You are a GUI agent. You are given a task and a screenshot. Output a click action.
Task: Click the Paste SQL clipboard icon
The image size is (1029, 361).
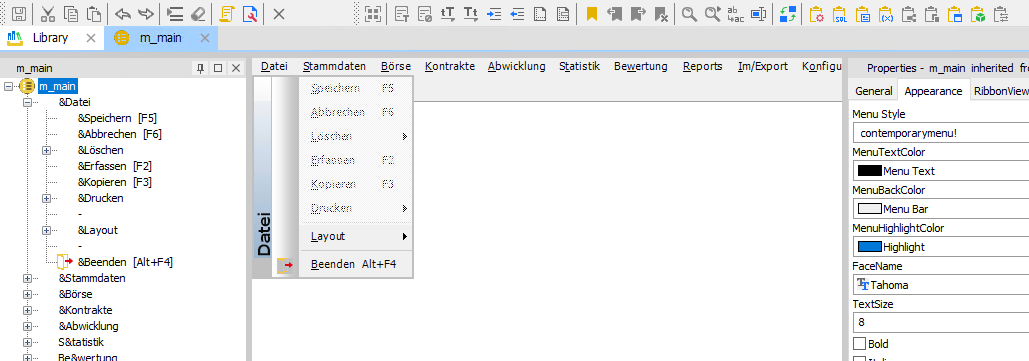pos(840,14)
